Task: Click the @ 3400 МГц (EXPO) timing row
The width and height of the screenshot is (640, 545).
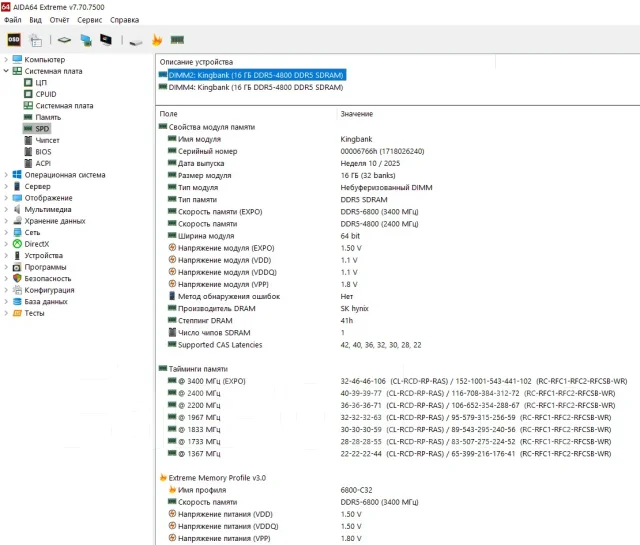Action: [x=398, y=381]
